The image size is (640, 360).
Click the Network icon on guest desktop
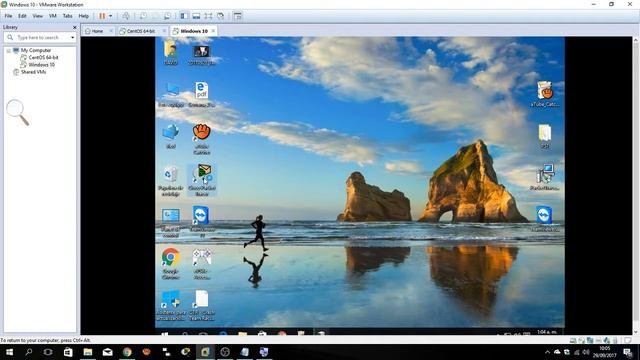coord(171,136)
